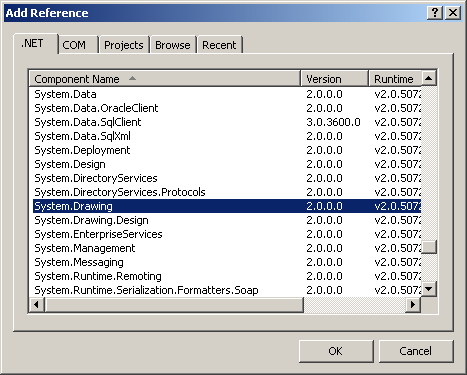This screenshot has width=467, height=375.
Task: Click the horizontal scrollbar left arrow
Action: (37, 305)
